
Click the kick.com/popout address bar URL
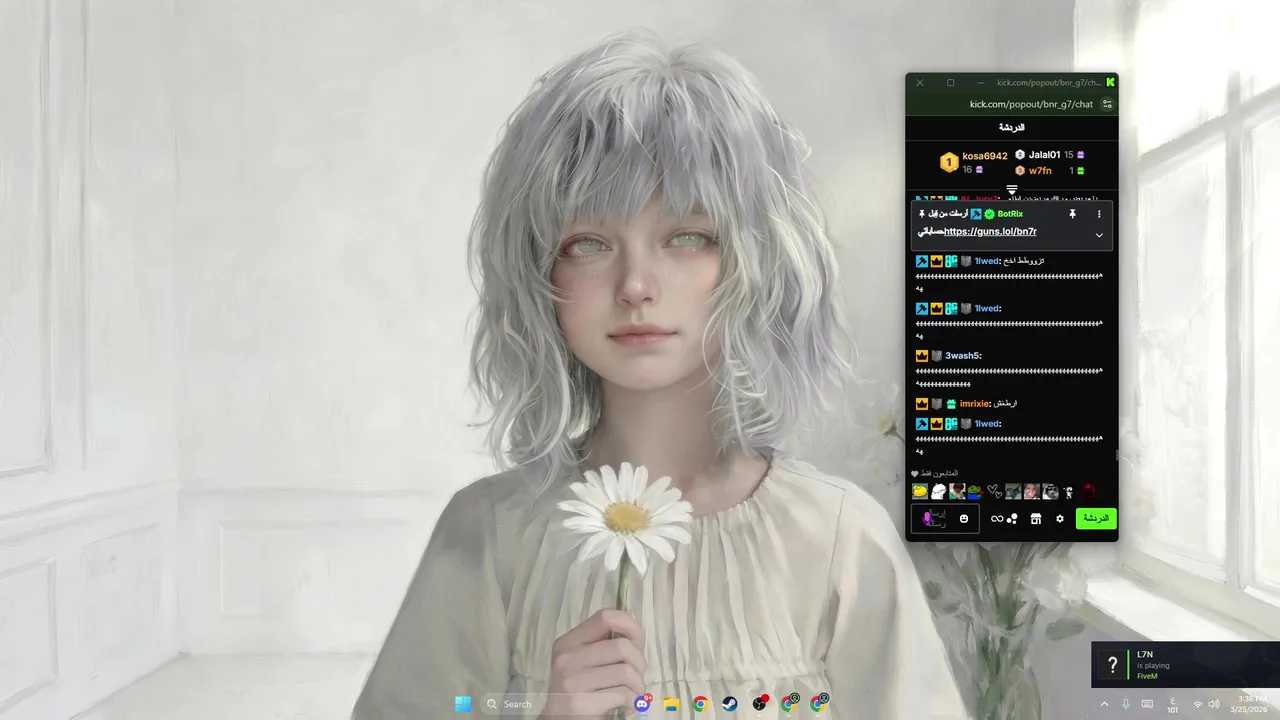tap(1031, 104)
